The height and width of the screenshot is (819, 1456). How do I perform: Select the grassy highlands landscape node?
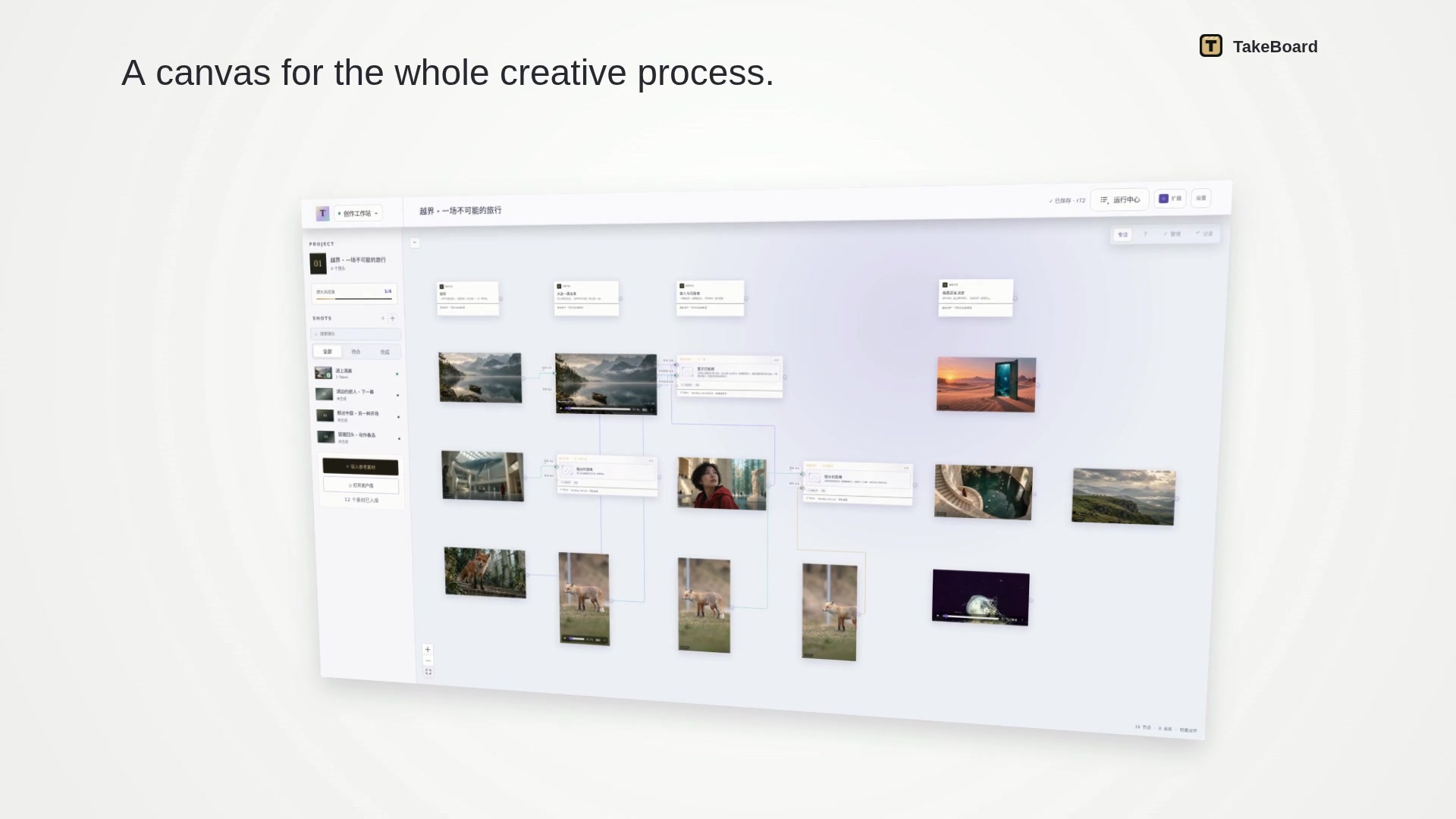(x=1124, y=497)
